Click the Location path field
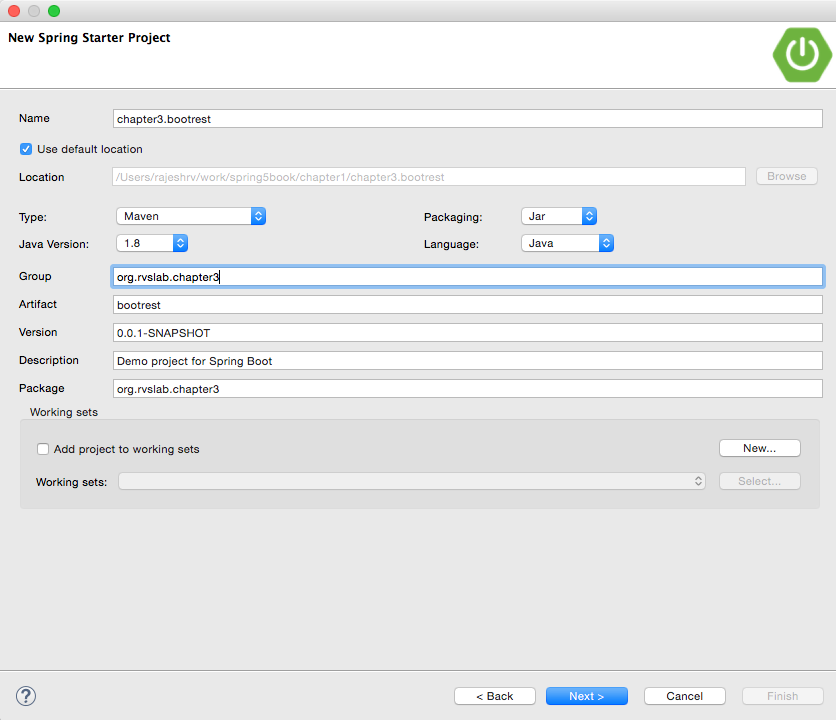Image resolution: width=836 pixels, height=720 pixels. click(x=429, y=177)
